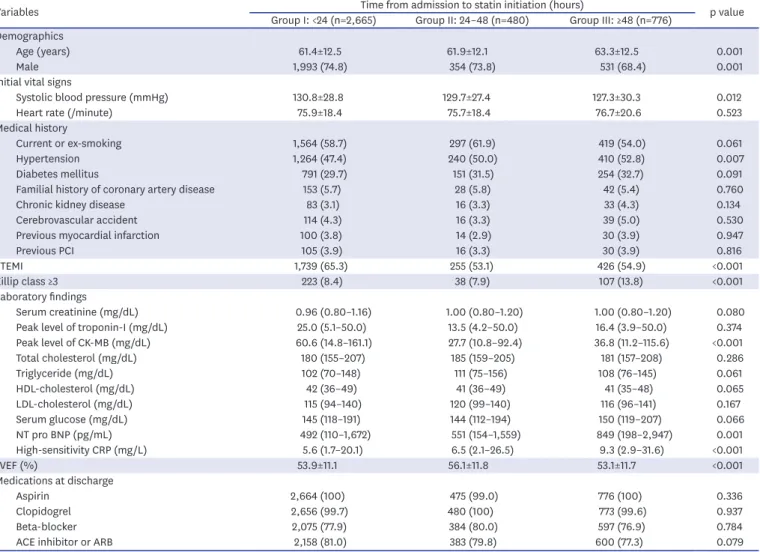Click the 'Male' row label
Viewport: 760px width, 552px height.
tap(27, 67)
